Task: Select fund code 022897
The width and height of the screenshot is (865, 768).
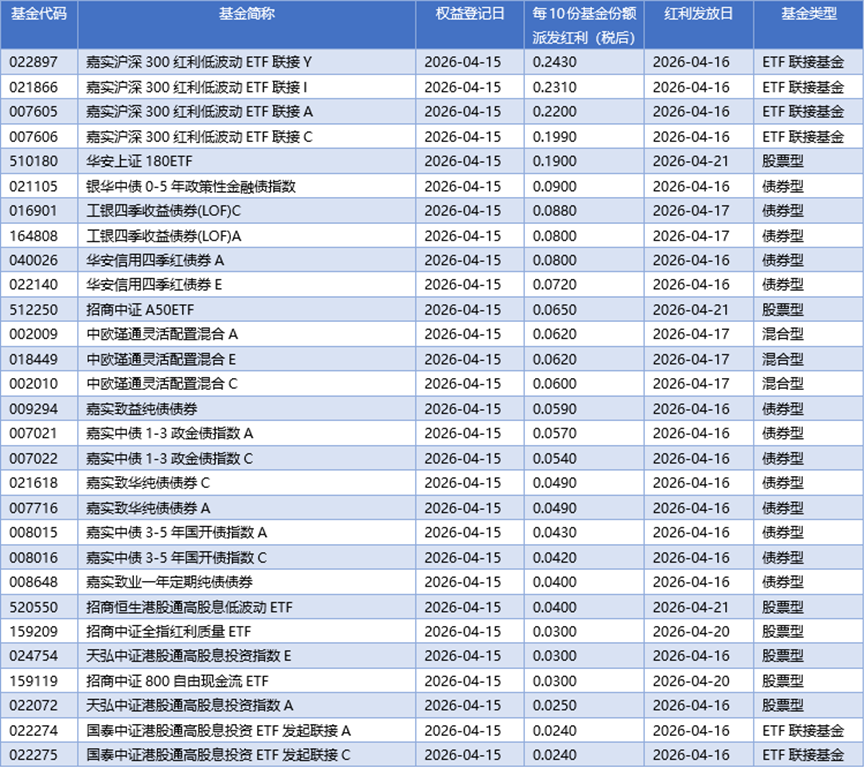Action: tap(33, 62)
